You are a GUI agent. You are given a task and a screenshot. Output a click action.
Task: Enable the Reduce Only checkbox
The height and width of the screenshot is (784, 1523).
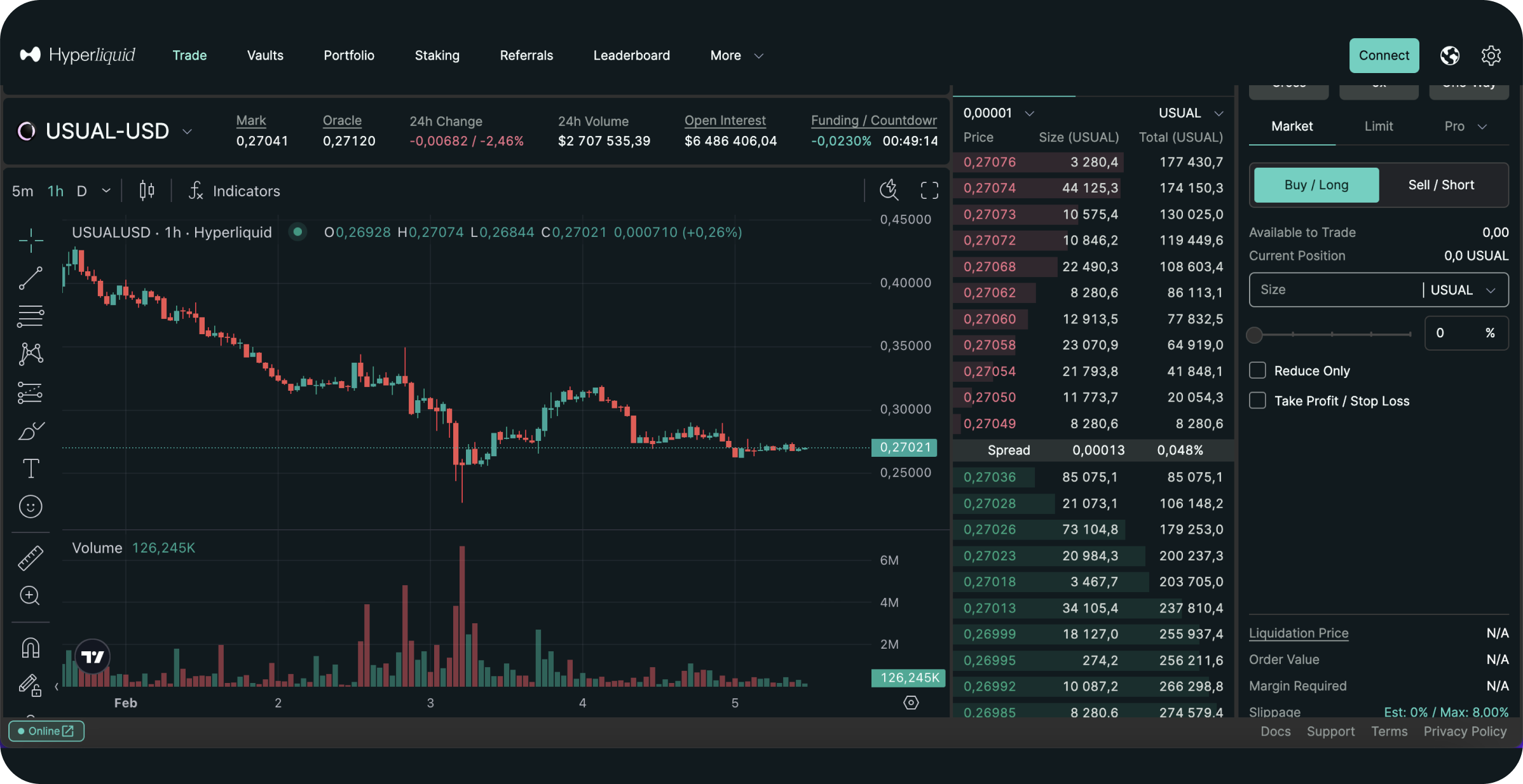point(1257,370)
